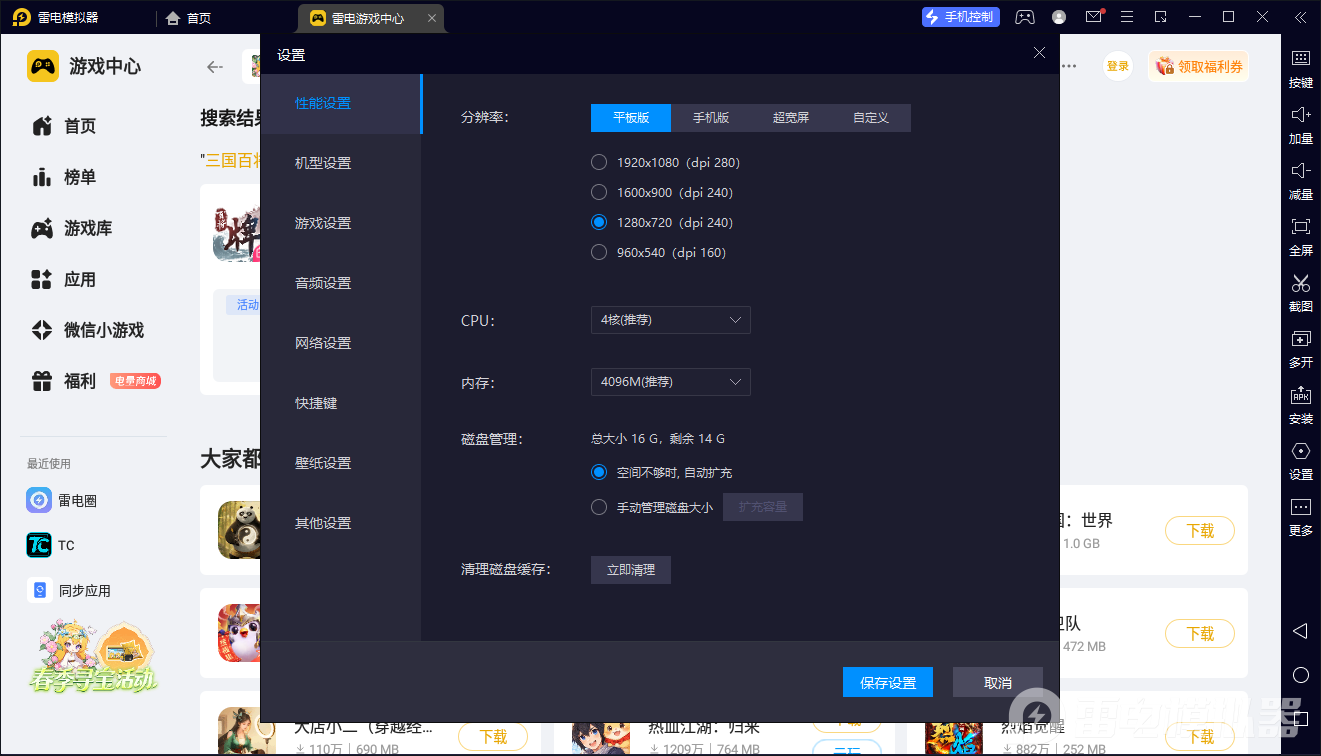
Task: Tap the Android back triangle button
Action: pos(1300,631)
